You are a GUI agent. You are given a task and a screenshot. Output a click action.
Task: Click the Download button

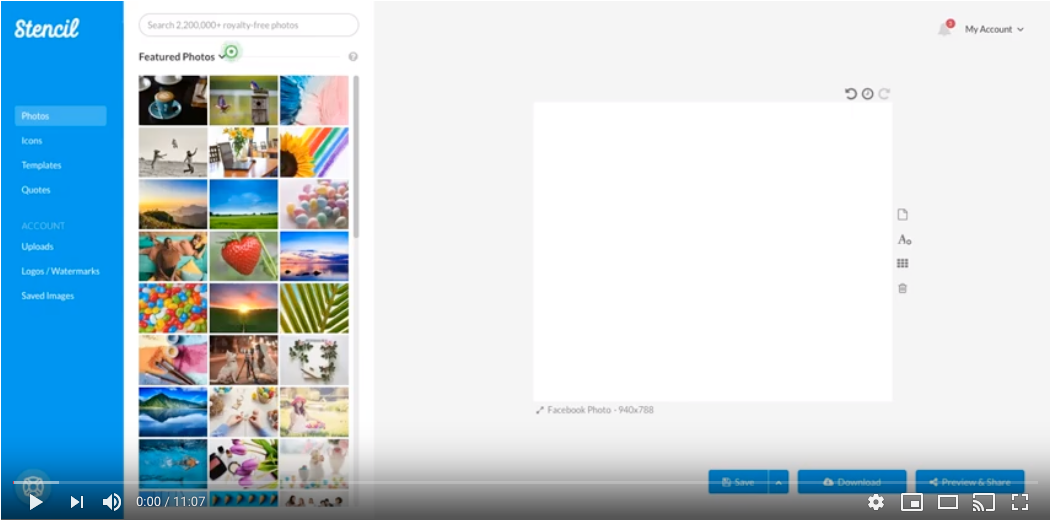(852, 482)
